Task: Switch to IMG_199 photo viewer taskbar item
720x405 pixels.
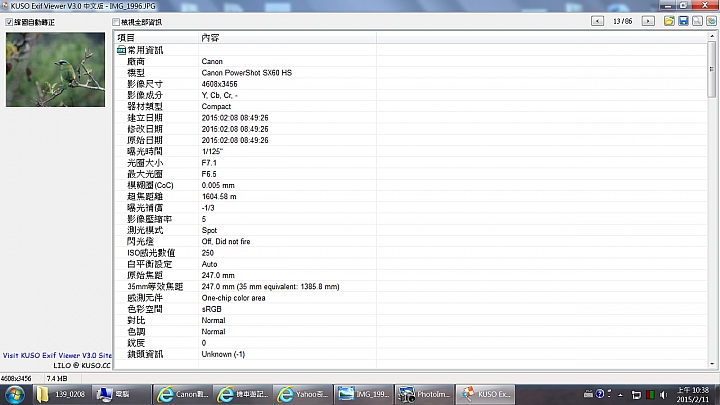Action: point(363,394)
